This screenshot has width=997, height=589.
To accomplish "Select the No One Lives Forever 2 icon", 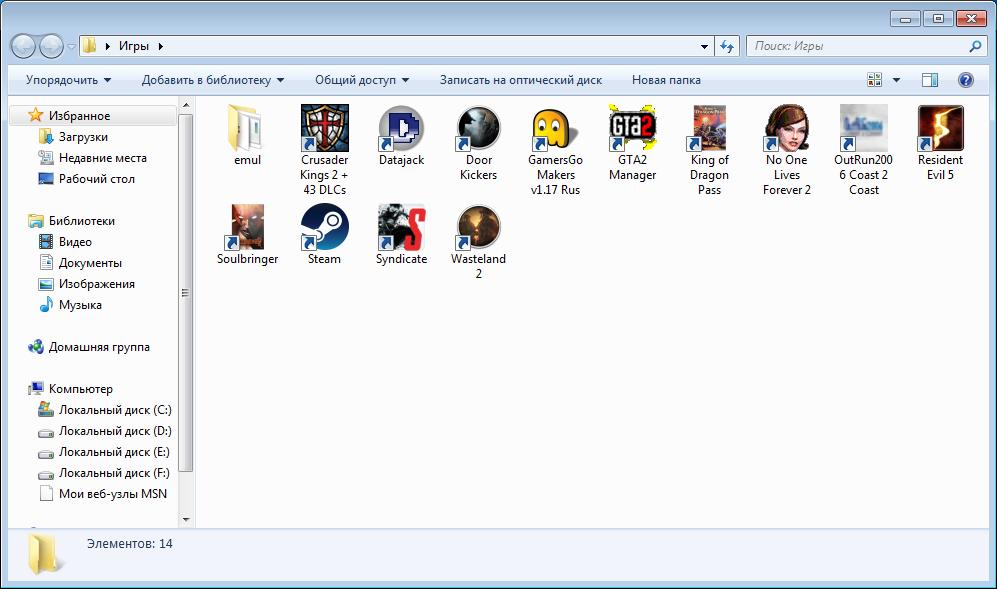I will pyautogui.click(x=787, y=128).
